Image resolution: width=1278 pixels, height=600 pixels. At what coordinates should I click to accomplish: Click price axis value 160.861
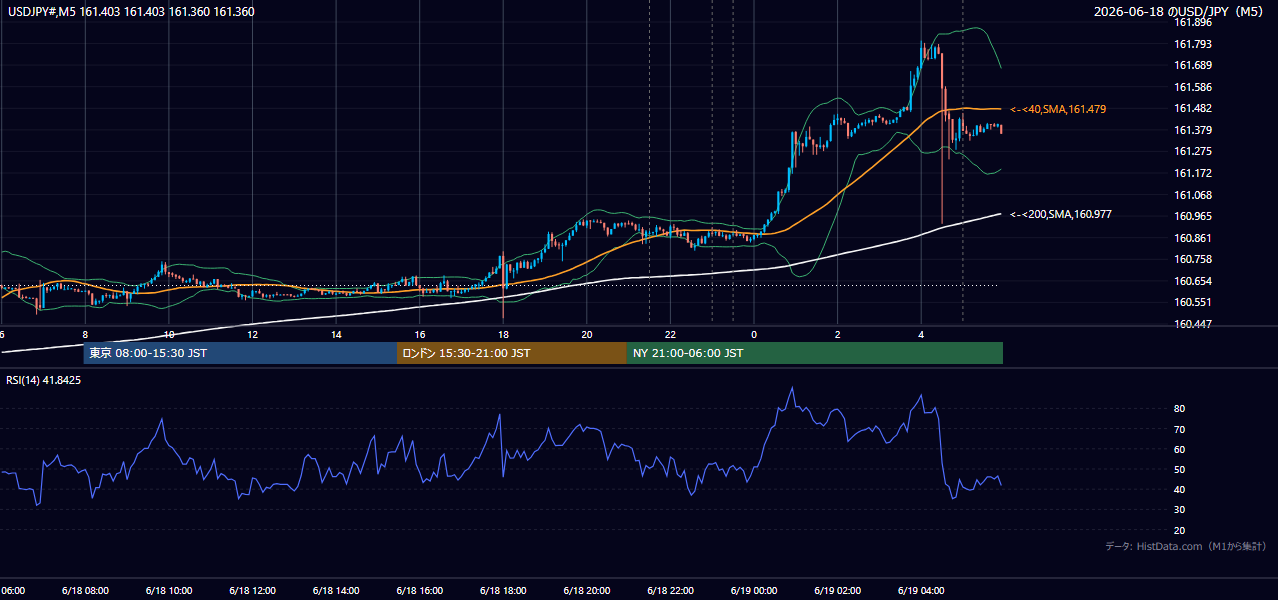click(x=1192, y=238)
